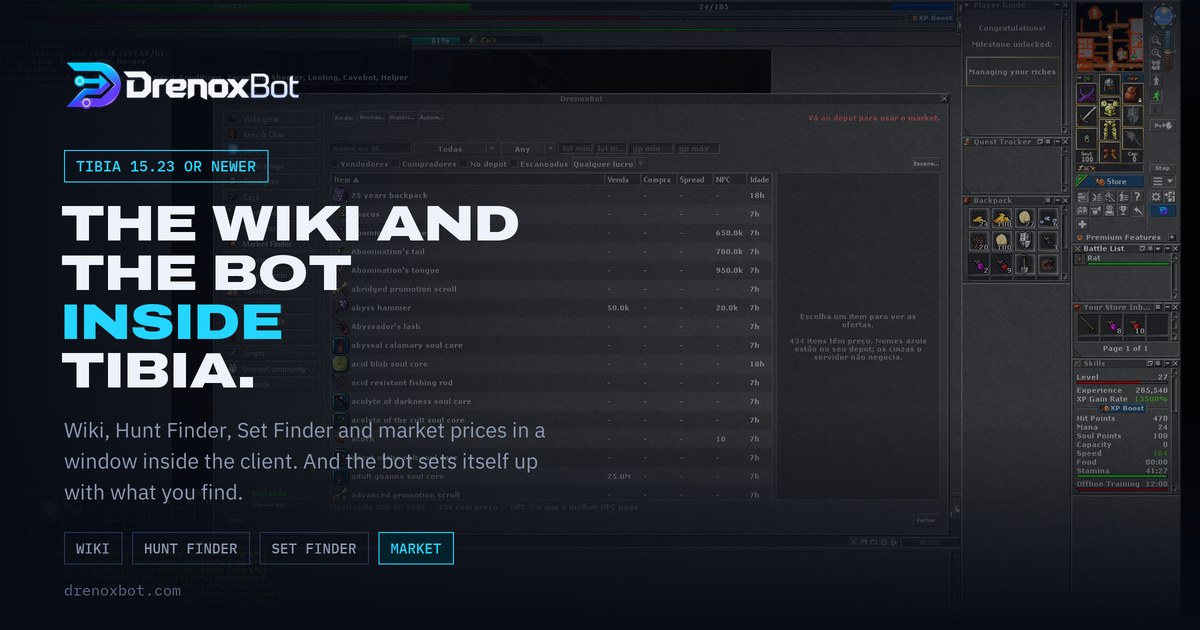
Task: Click the XP Boost button in Skills
Action: (x=1124, y=408)
